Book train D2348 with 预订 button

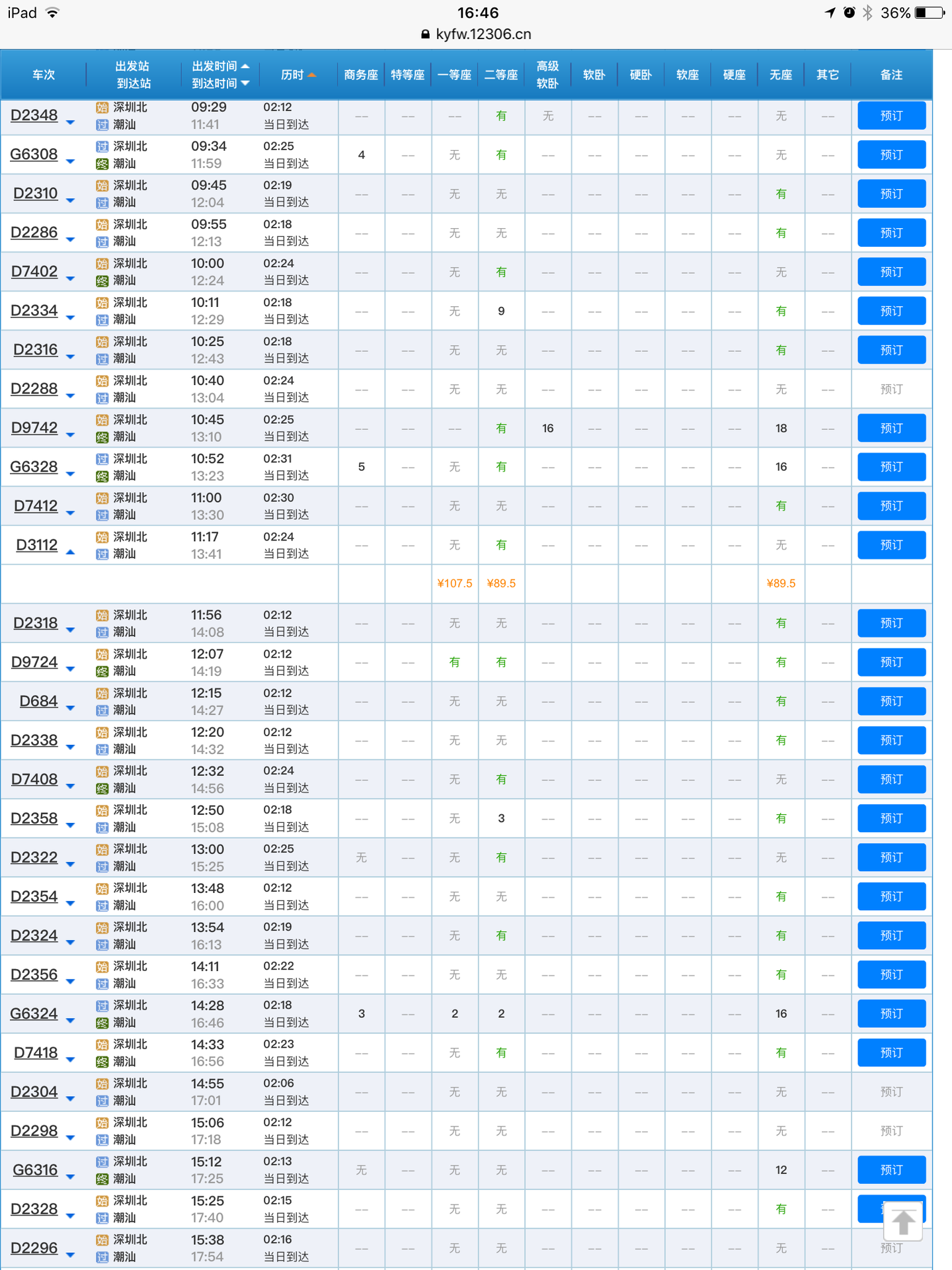click(x=891, y=116)
